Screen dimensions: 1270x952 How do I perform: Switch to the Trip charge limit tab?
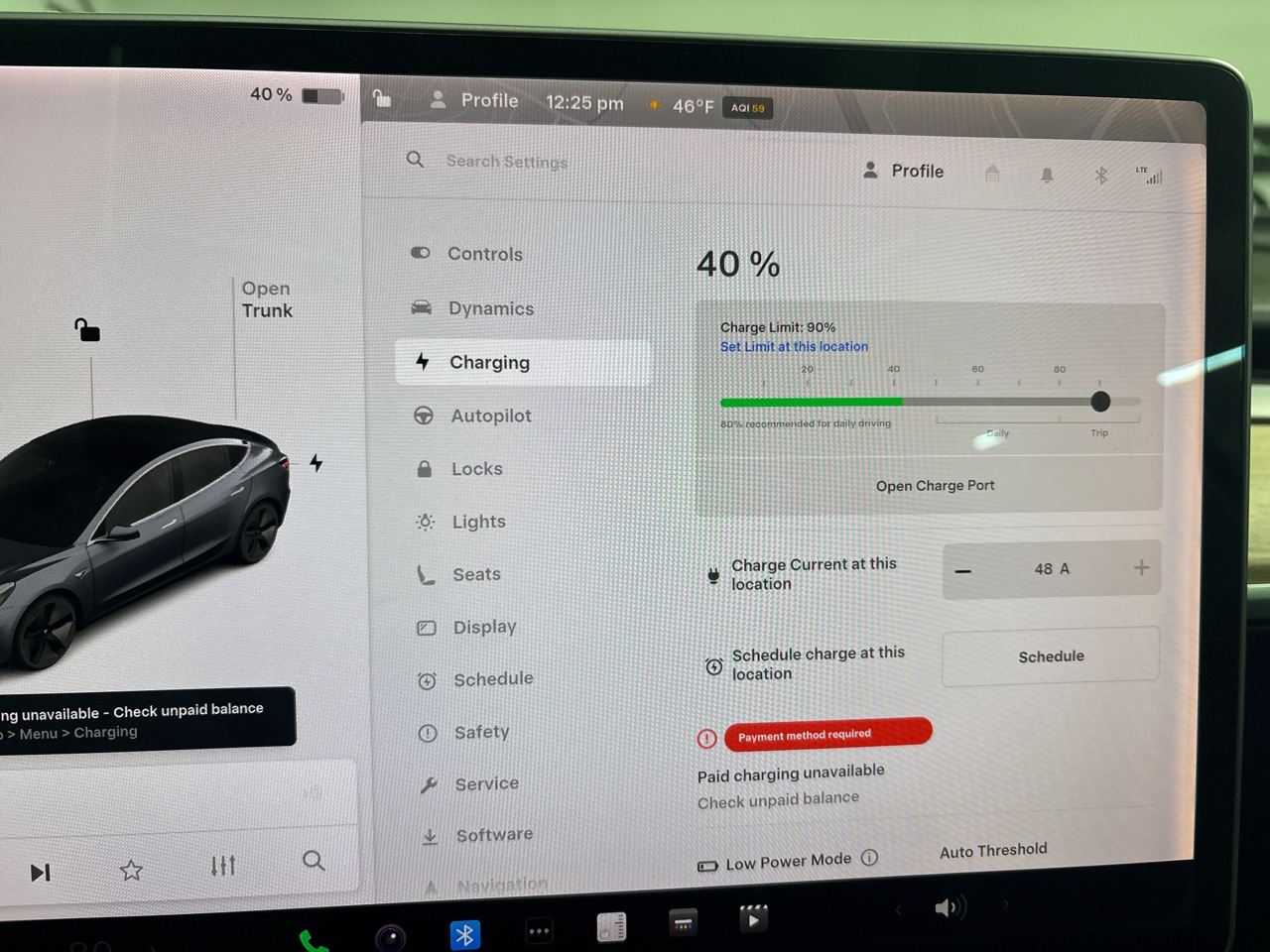tap(1098, 432)
